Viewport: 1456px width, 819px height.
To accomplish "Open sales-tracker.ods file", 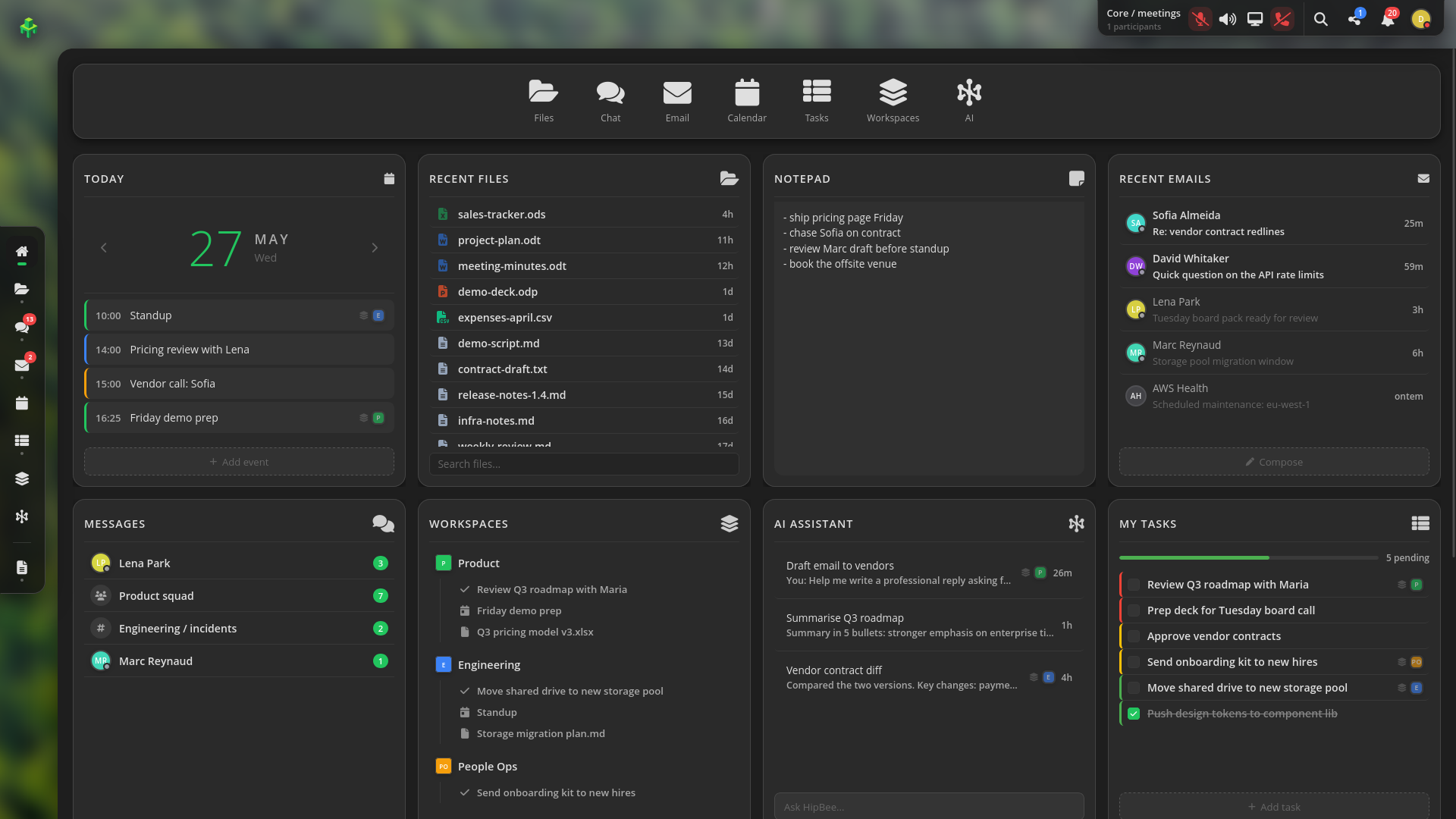I will (584, 215).
